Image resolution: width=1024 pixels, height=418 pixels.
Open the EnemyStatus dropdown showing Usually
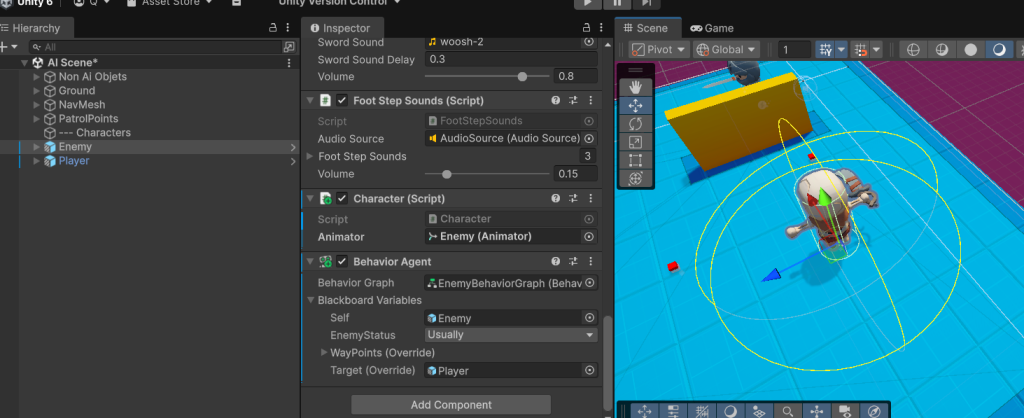coord(510,335)
